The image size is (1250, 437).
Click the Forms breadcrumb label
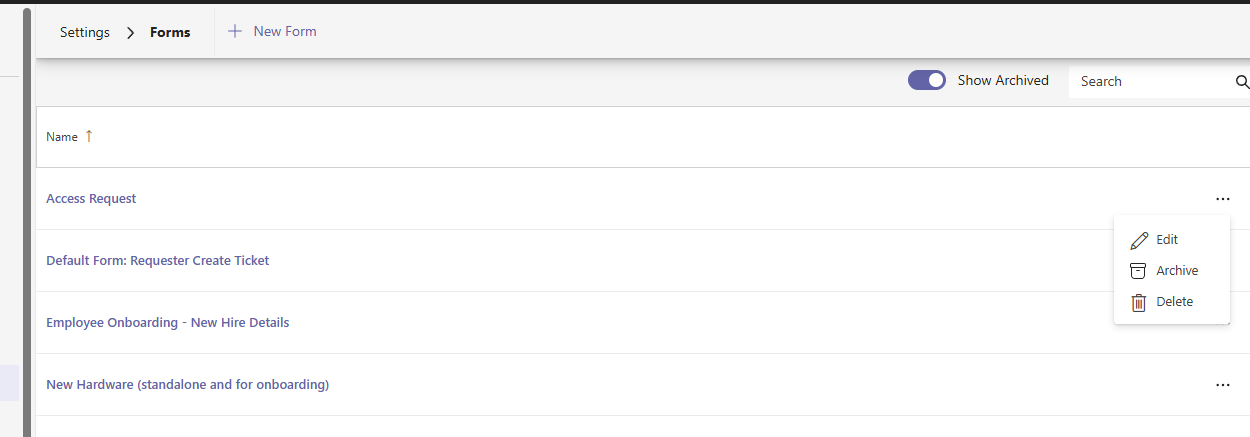170,32
